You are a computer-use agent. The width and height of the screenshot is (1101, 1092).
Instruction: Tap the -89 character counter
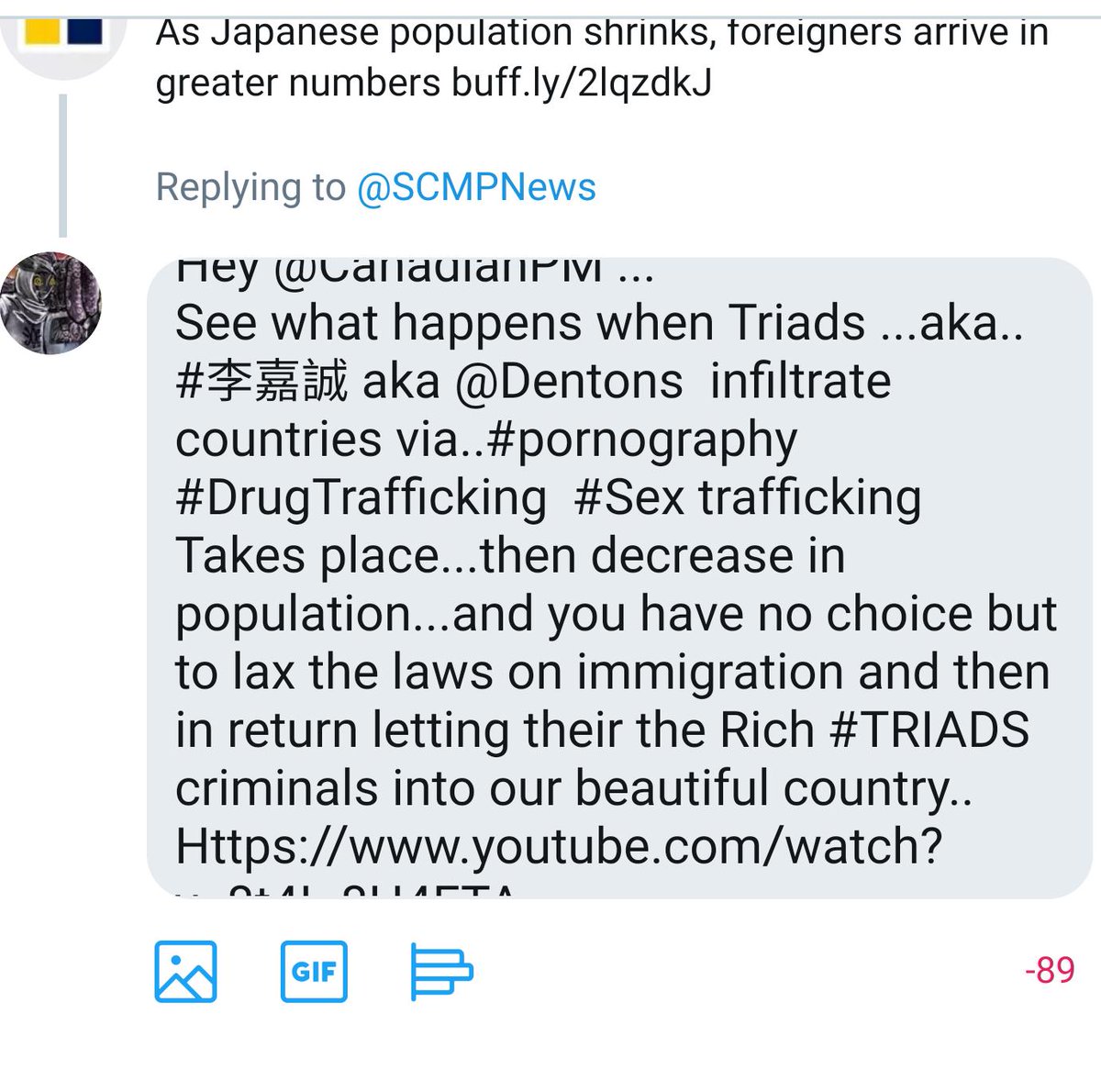pyautogui.click(x=1050, y=971)
